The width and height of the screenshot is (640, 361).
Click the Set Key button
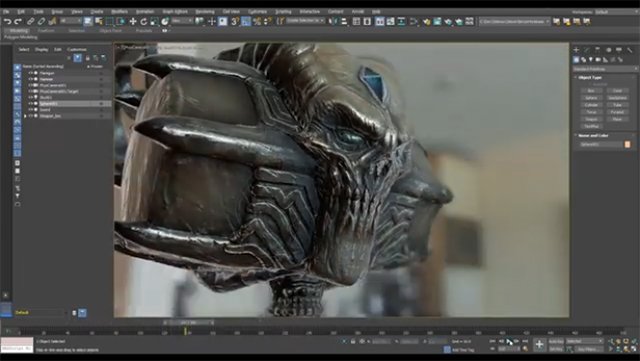(x=556, y=349)
